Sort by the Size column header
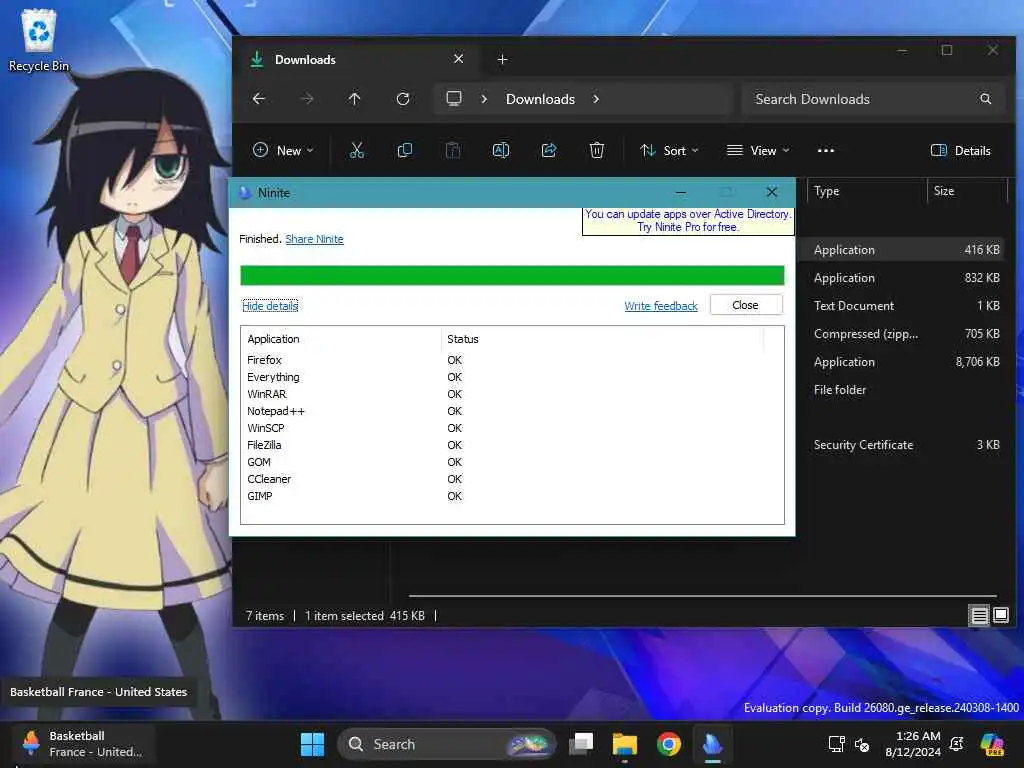 pyautogui.click(x=967, y=191)
